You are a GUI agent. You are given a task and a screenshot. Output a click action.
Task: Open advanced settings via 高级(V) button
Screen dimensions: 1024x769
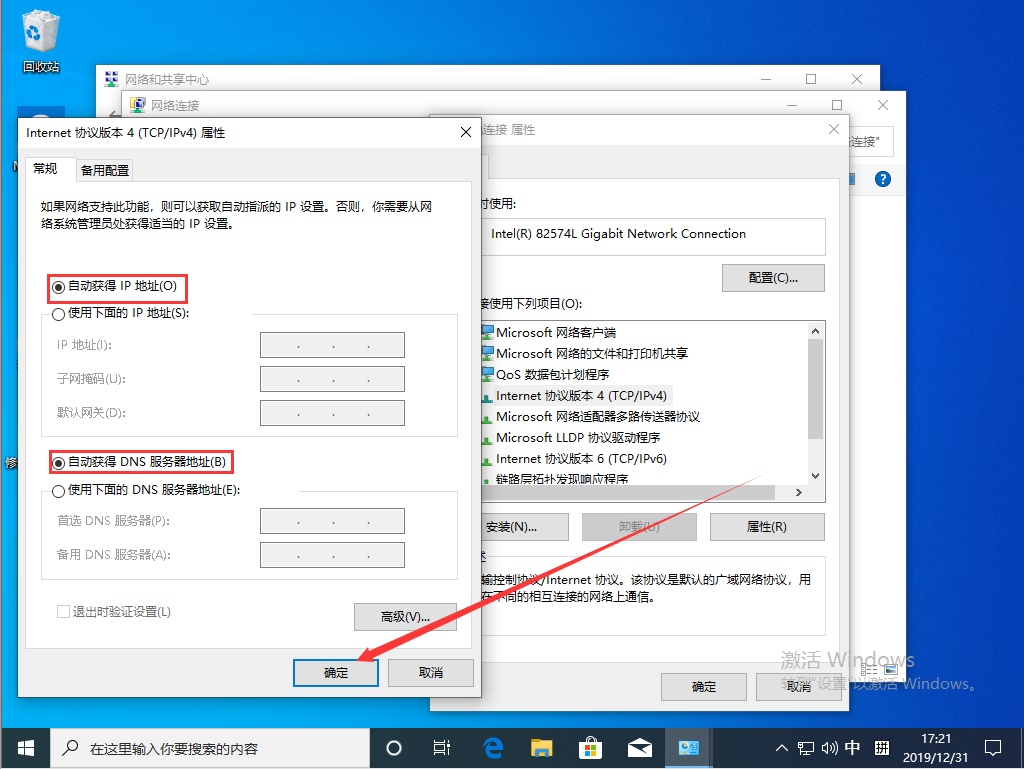(404, 616)
